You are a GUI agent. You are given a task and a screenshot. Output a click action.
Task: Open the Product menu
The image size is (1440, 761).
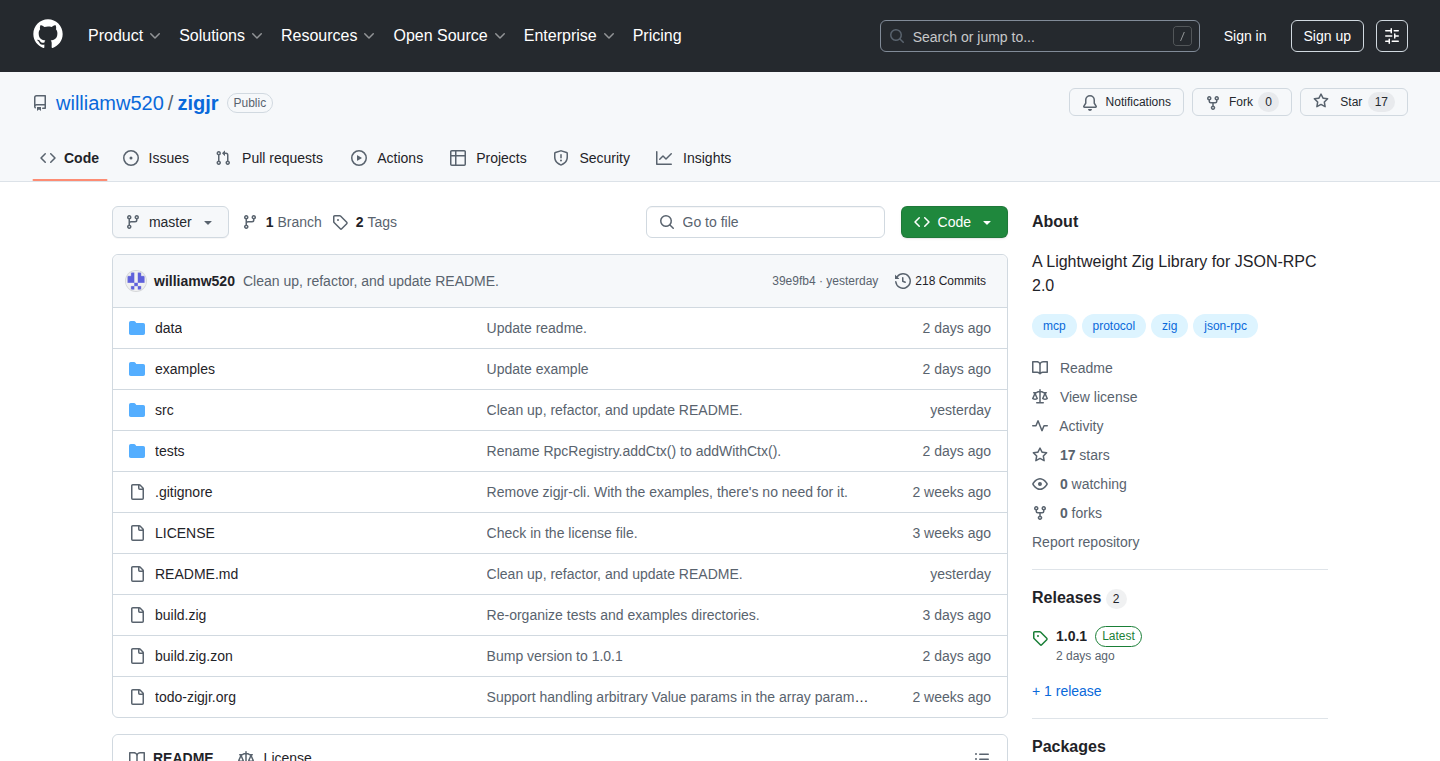(124, 36)
